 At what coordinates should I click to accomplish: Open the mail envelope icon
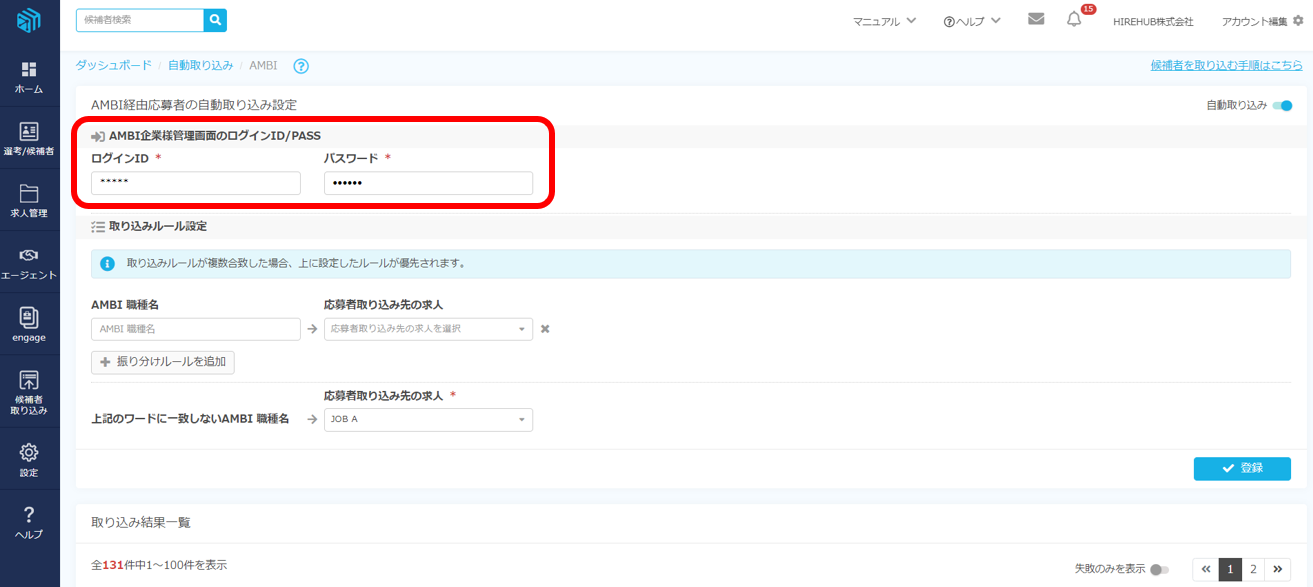click(1036, 19)
